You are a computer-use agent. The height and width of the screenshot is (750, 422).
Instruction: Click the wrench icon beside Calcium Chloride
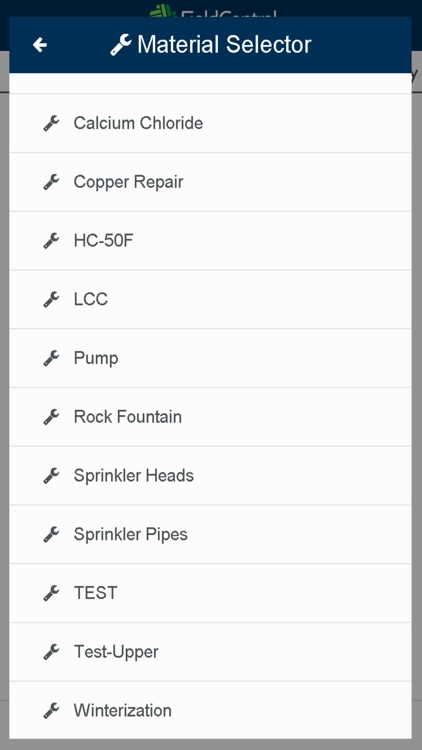(x=51, y=123)
